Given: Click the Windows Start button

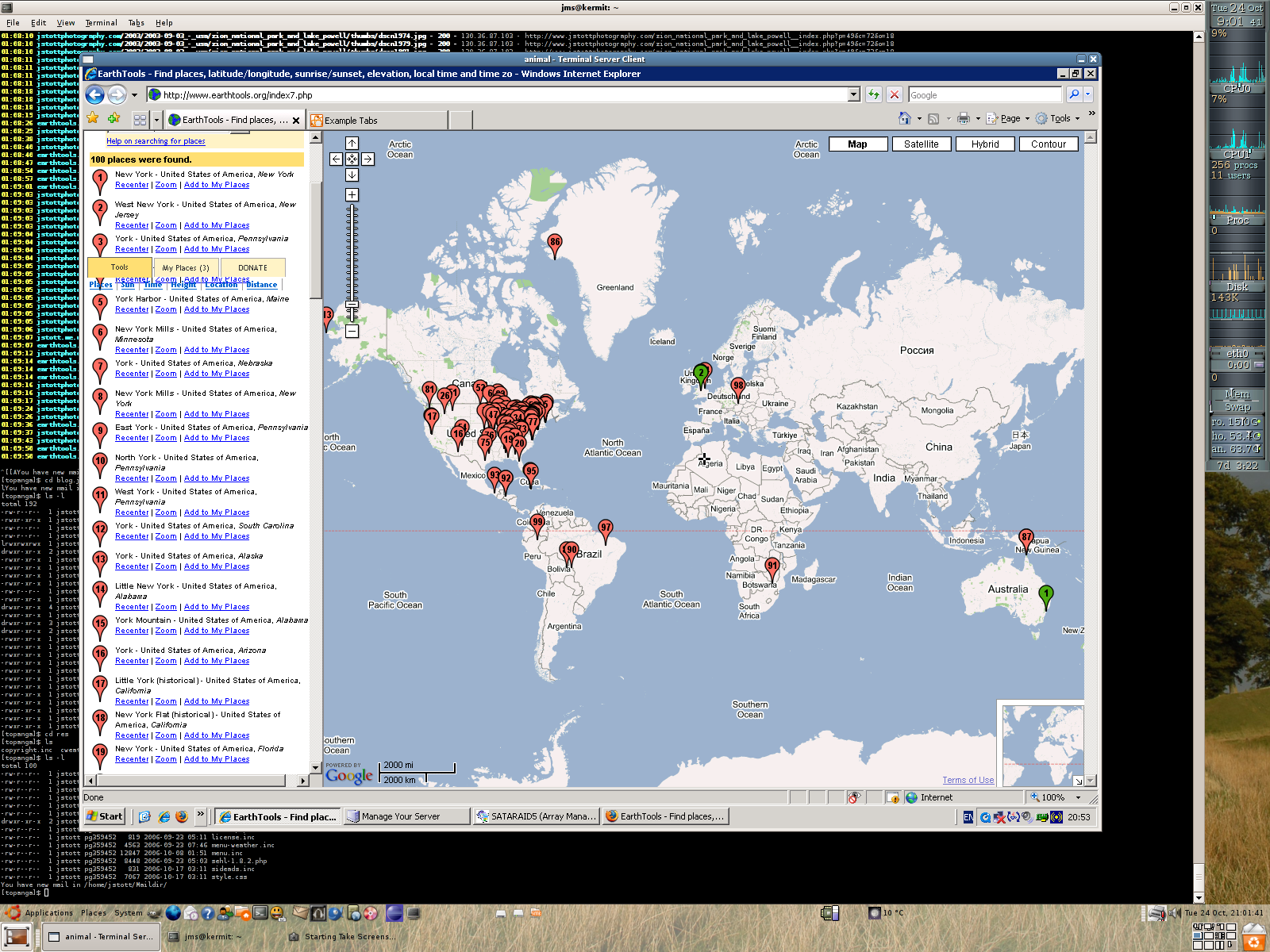Looking at the screenshot, I should pyautogui.click(x=105, y=816).
